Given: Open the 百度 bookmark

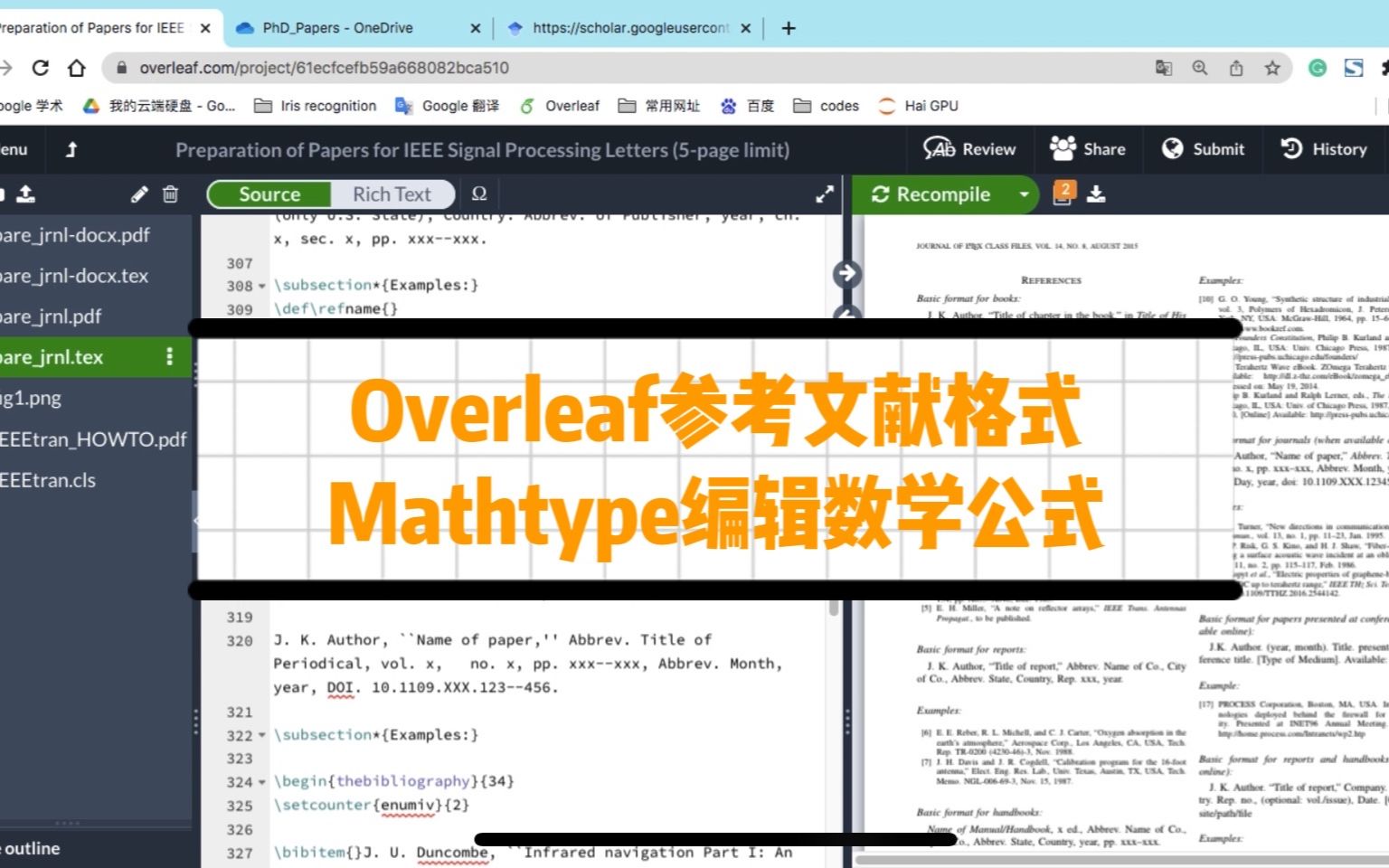Looking at the screenshot, I should pos(747,106).
